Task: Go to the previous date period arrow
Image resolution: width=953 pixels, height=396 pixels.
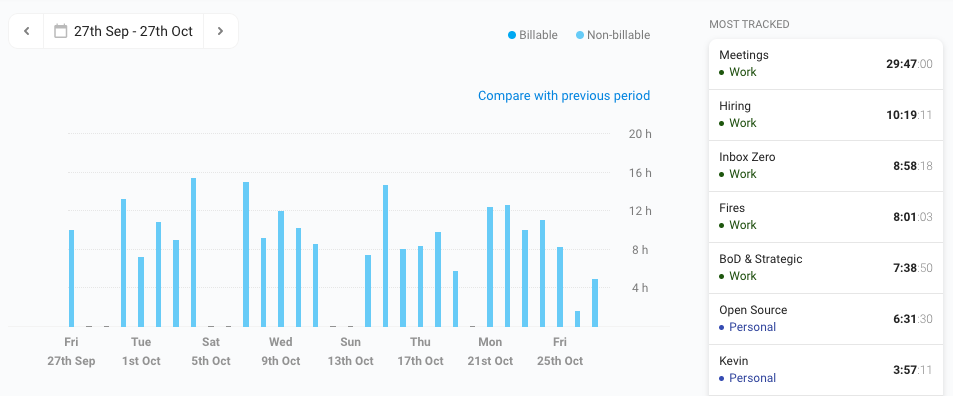Action: (26, 31)
